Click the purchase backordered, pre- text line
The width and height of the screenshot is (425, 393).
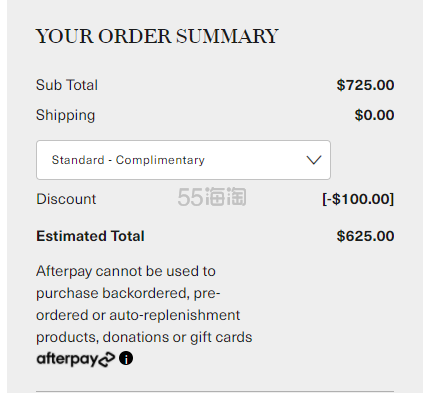[x=128, y=294]
